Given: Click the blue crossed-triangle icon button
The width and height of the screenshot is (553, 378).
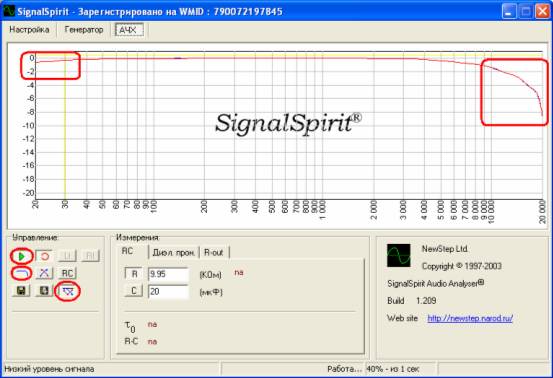Looking at the screenshot, I should coord(68,291).
